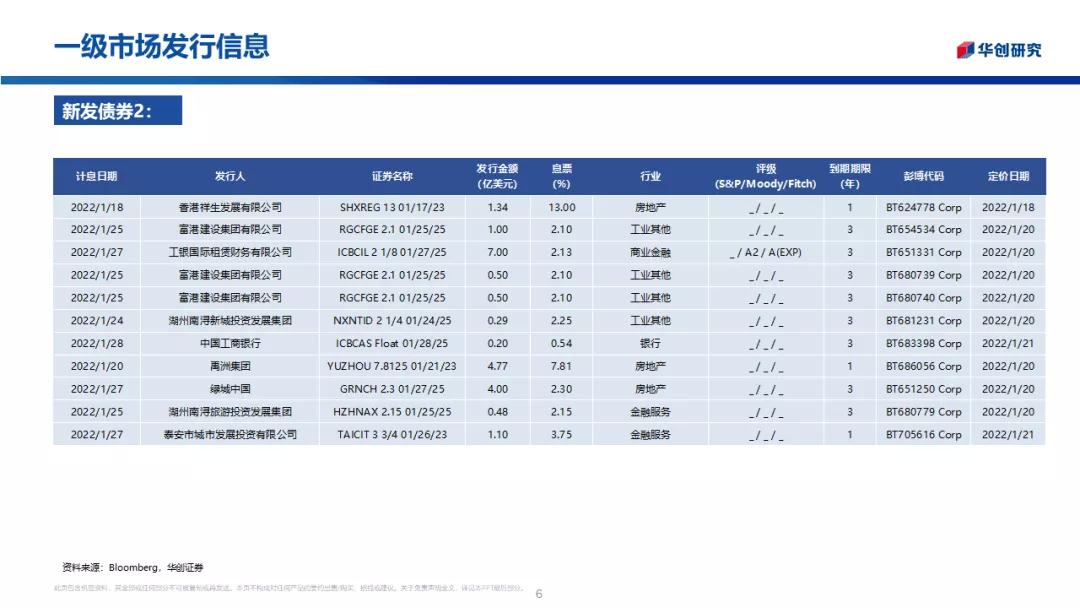This screenshot has height=608, width=1080.
Task: Click Bloomberg code BT705616 Corp
Action: [924, 434]
